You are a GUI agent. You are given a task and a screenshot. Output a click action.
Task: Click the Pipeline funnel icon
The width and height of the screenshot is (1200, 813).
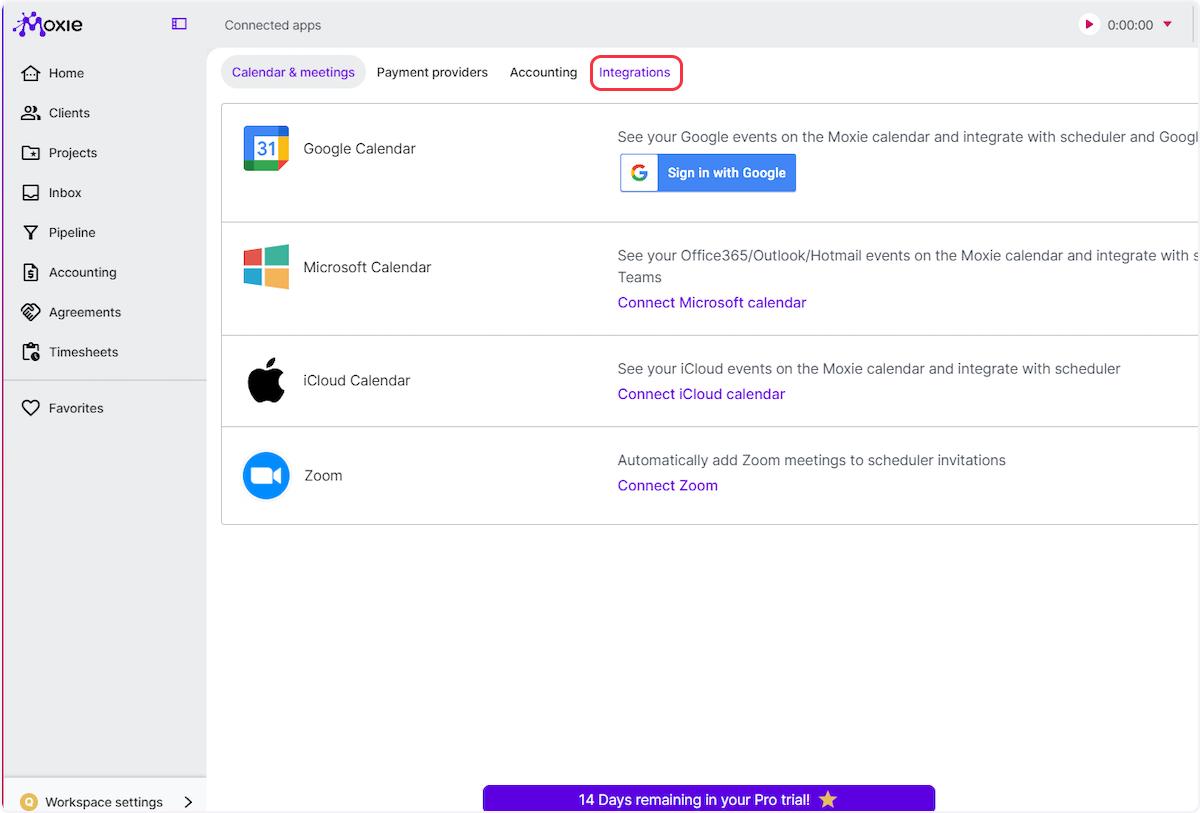tap(31, 233)
